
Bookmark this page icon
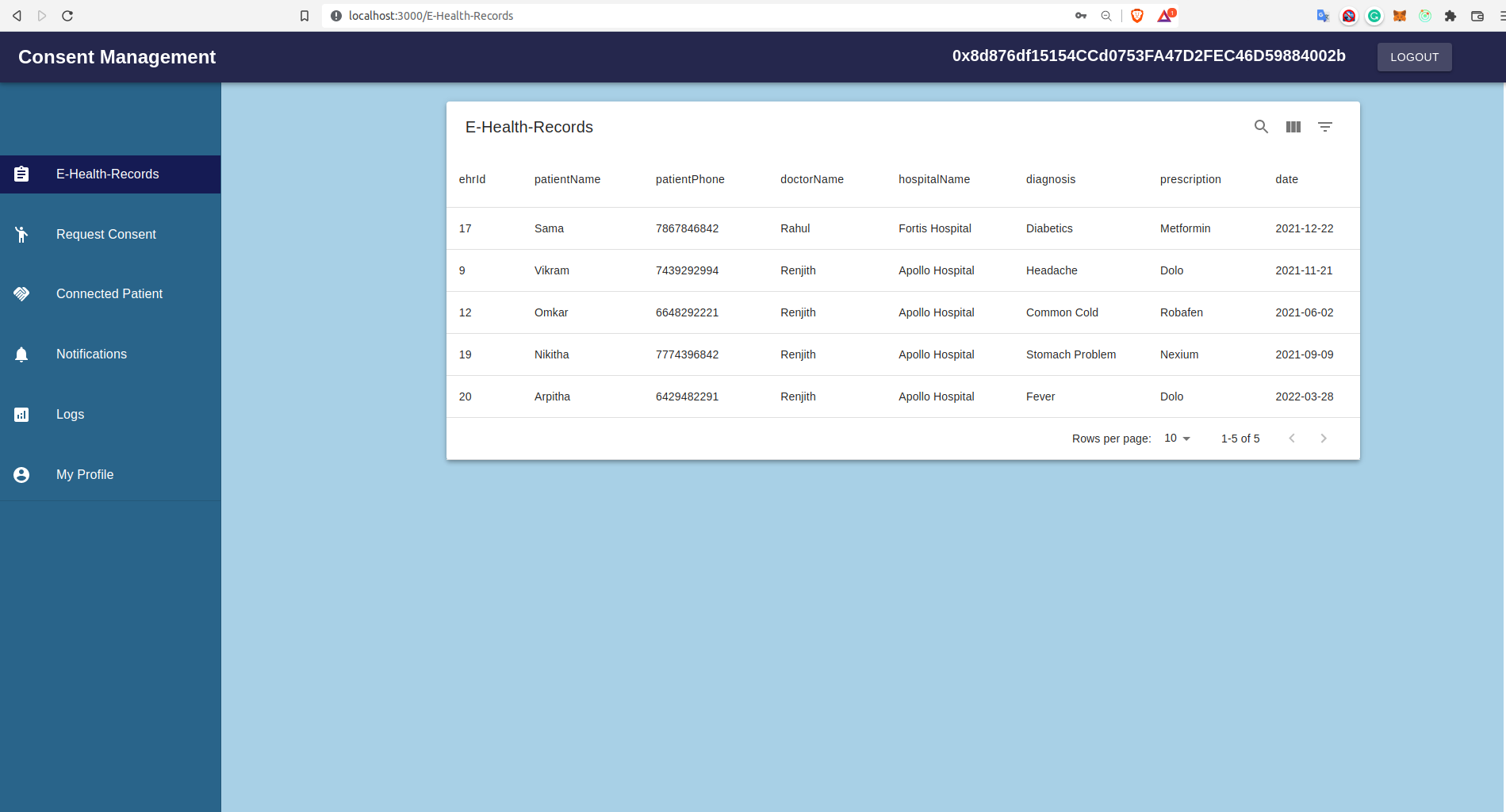coord(305,16)
